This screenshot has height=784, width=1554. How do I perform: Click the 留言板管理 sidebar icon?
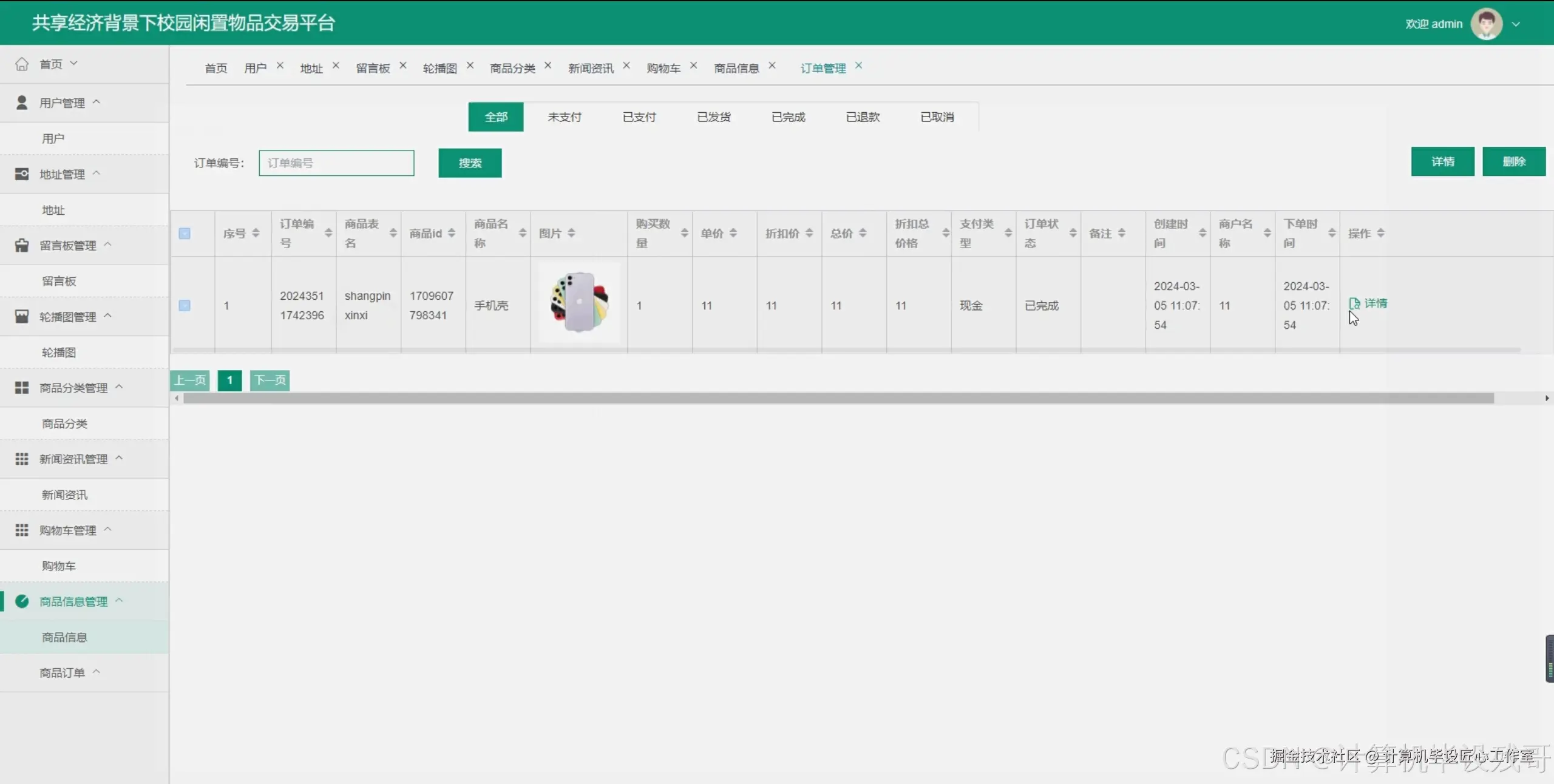coord(22,245)
